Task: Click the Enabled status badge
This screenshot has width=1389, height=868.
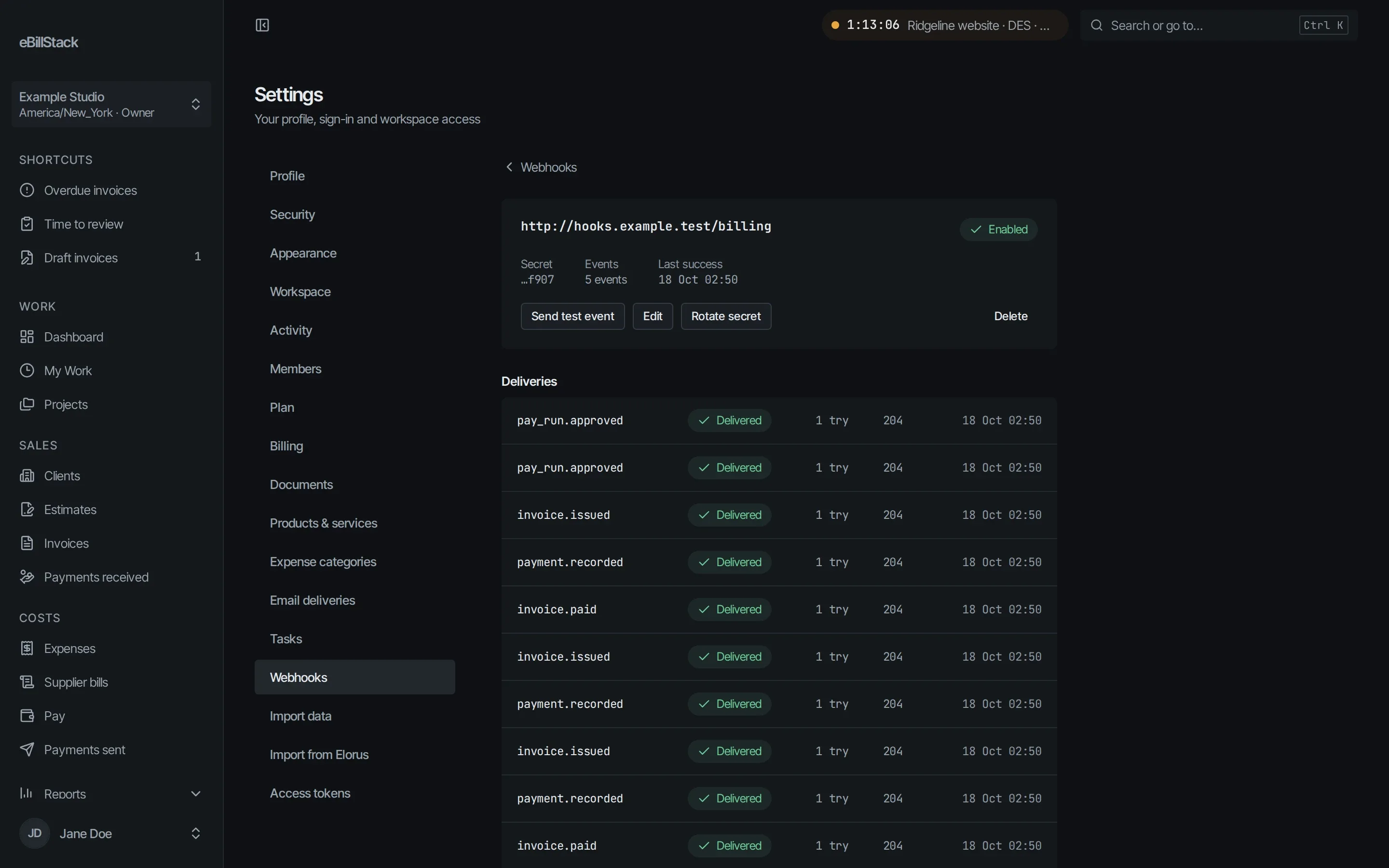Action: pos(998,230)
